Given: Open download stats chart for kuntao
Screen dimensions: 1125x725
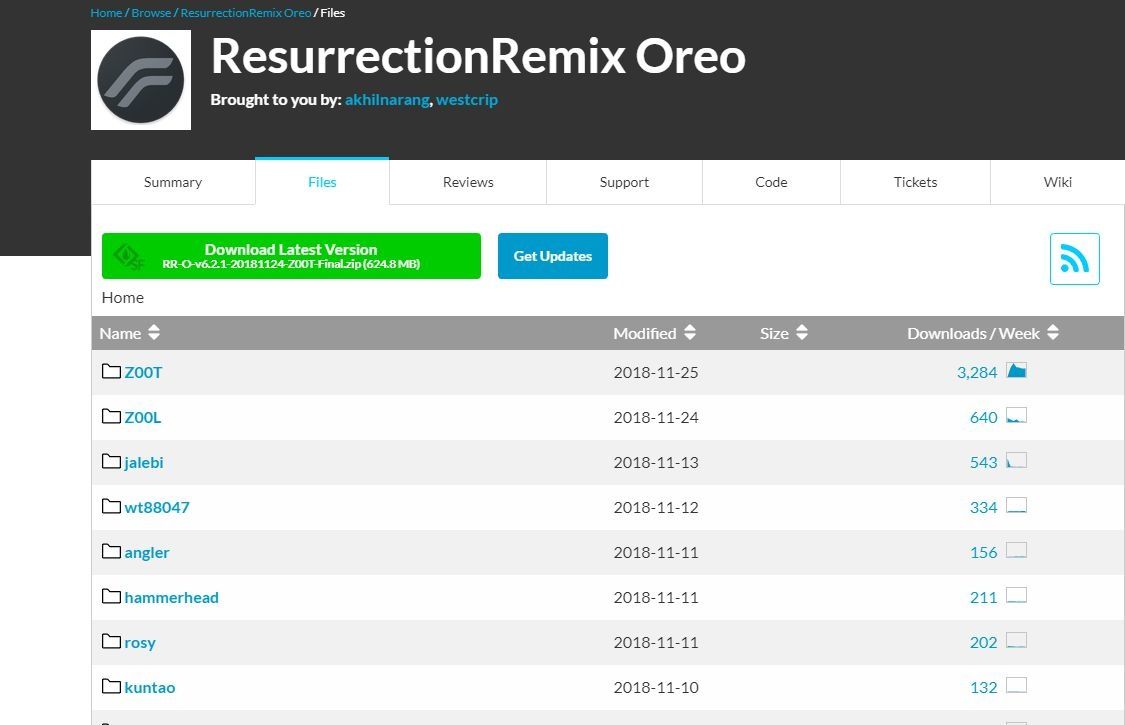Looking at the screenshot, I should pyautogui.click(x=1016, y=686).
